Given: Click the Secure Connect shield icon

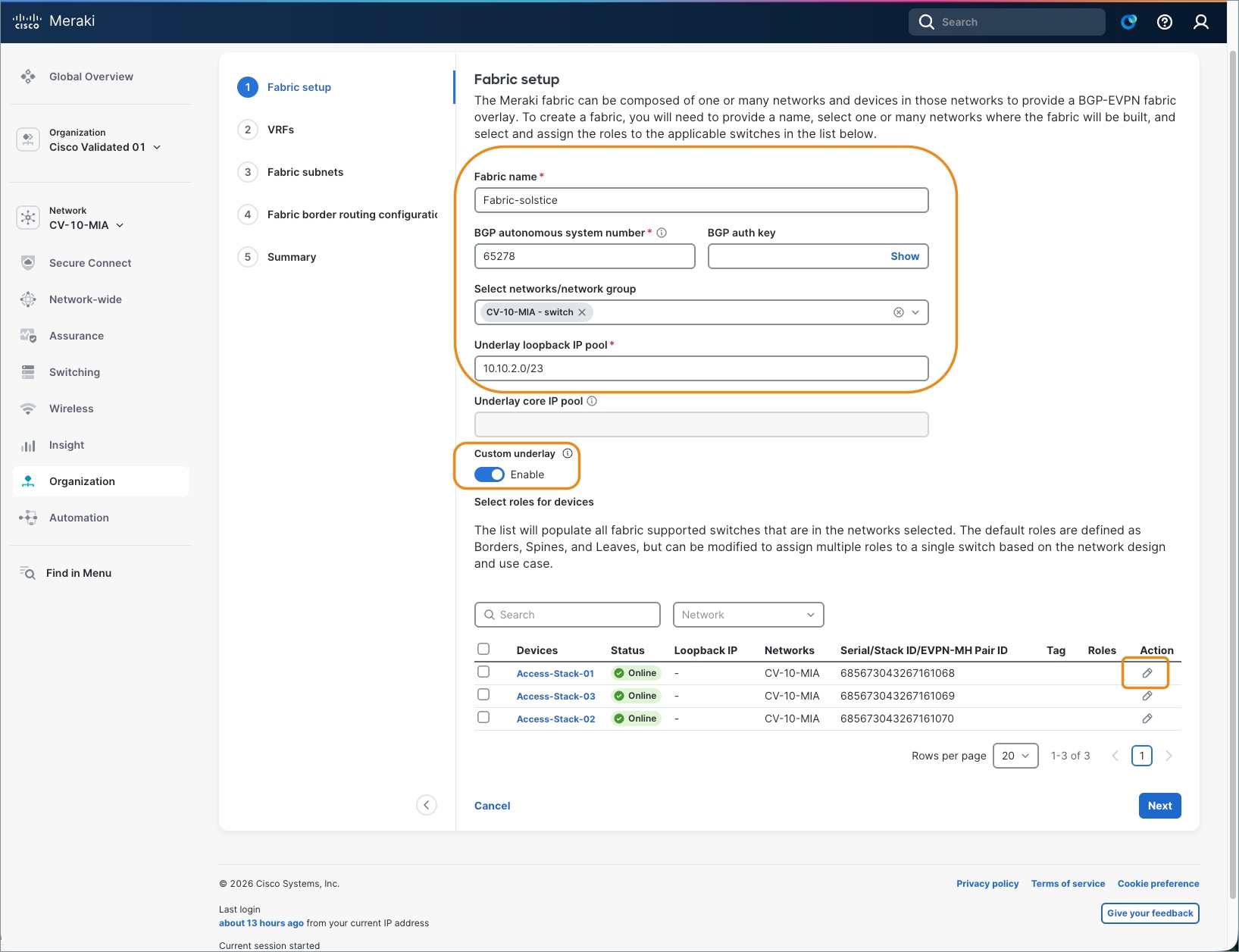Looking at the screenshot, I should pyautogui.click(x=28, y=263).
